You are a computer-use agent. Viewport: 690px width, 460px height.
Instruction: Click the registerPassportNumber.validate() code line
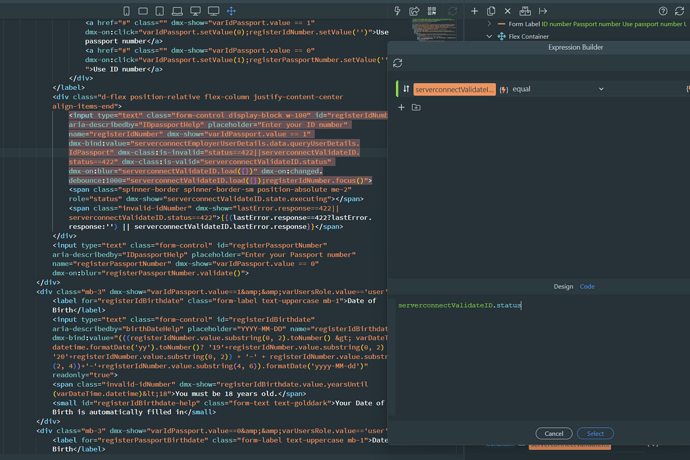coord(150,273)
